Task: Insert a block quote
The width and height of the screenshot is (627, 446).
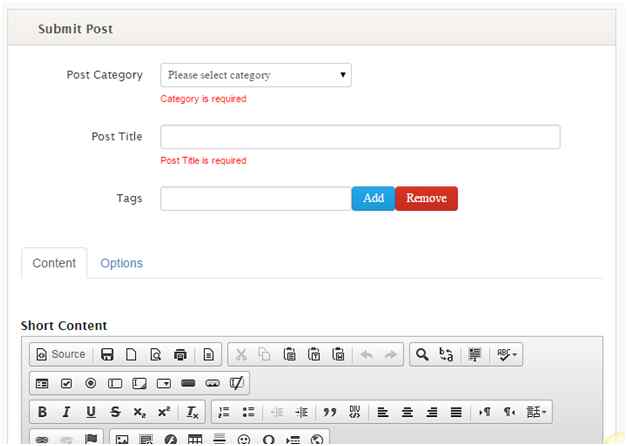Action: (329, 412)
